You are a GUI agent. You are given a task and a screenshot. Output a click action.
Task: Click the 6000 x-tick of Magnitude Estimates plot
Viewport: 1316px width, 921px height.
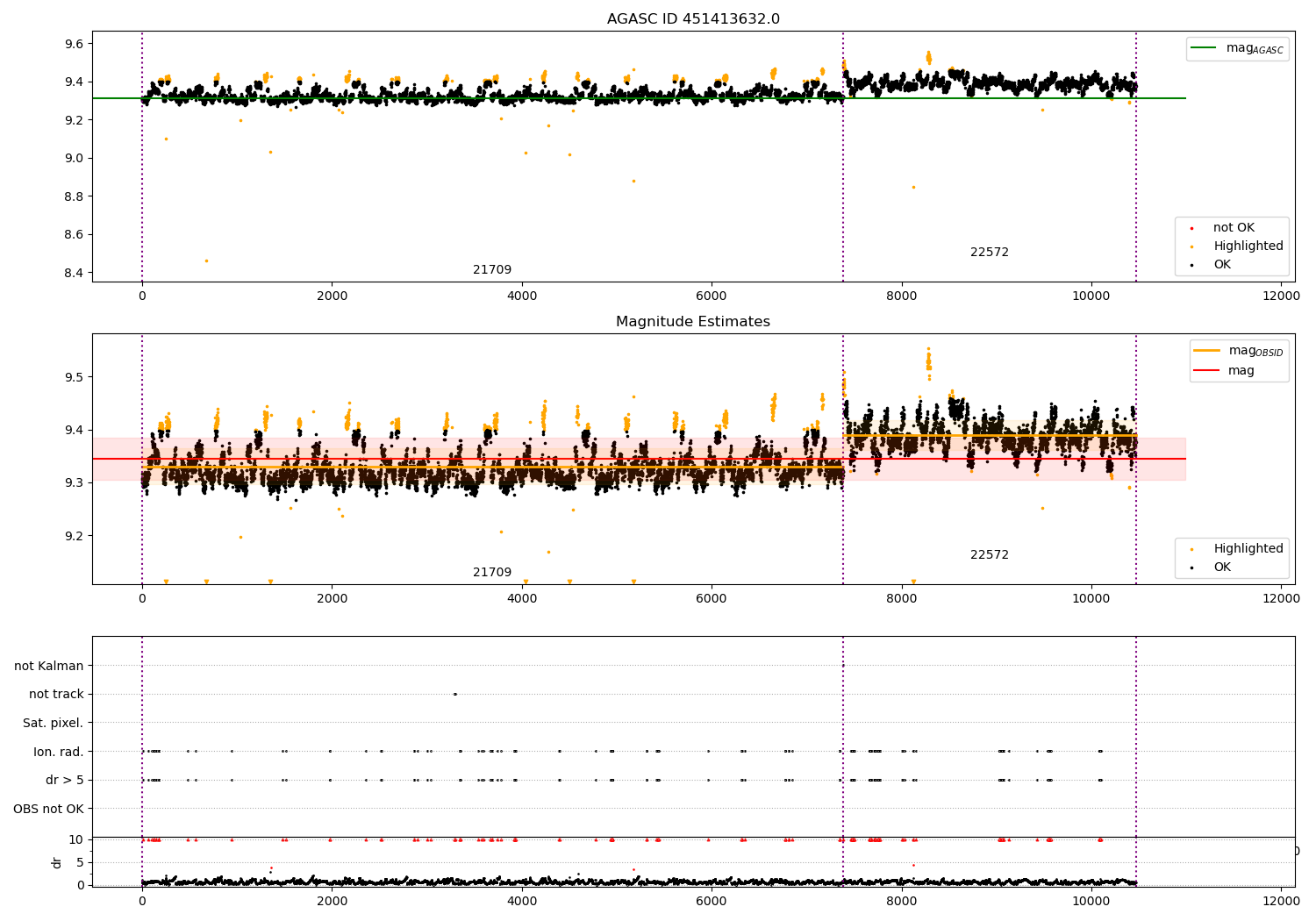coord(712,599)
